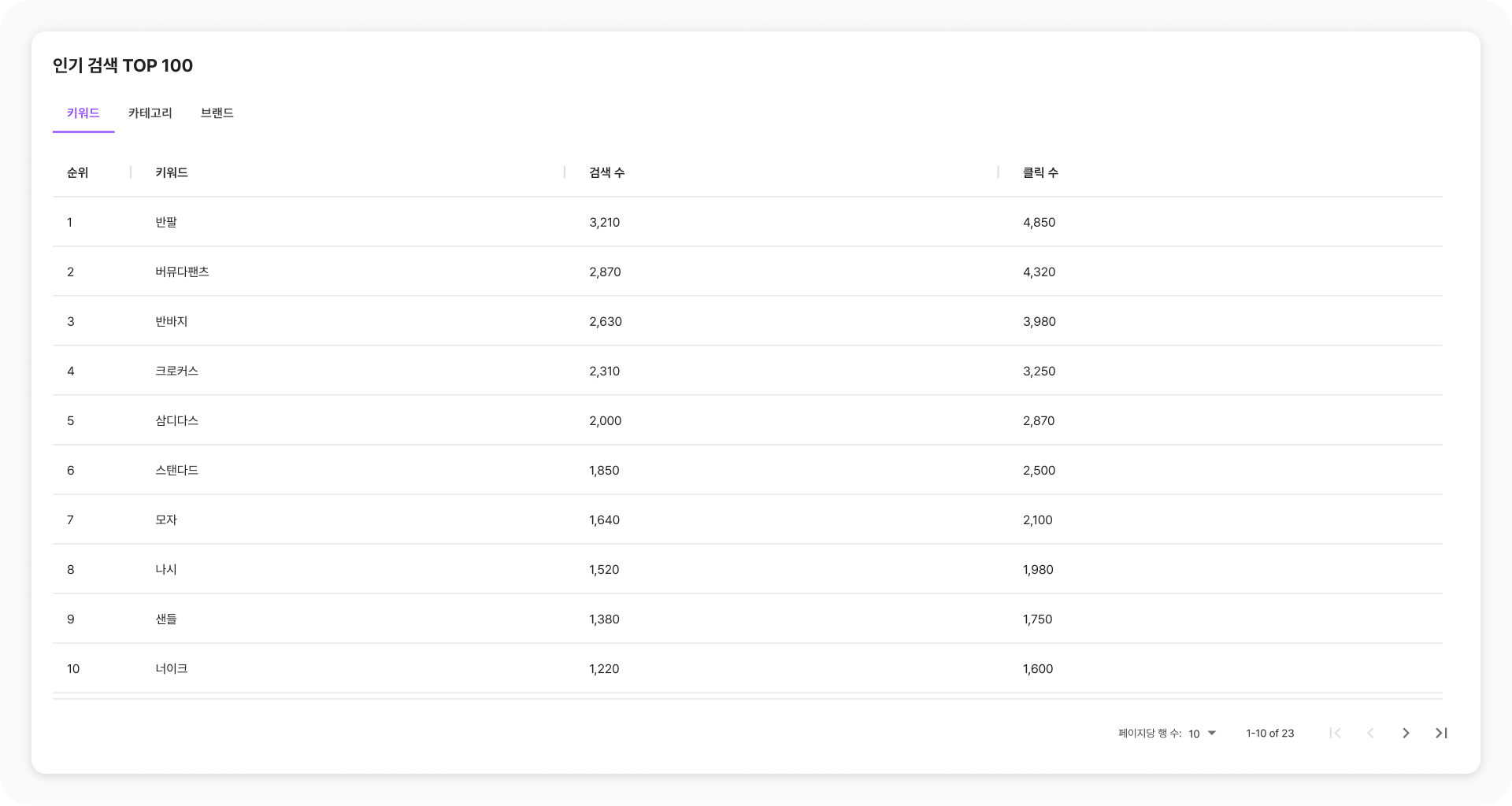Image resolution: width=1512 pixels, height=806 pixels.
Task: Click the 샌들 keyword cell
Action: pos(166,619)
